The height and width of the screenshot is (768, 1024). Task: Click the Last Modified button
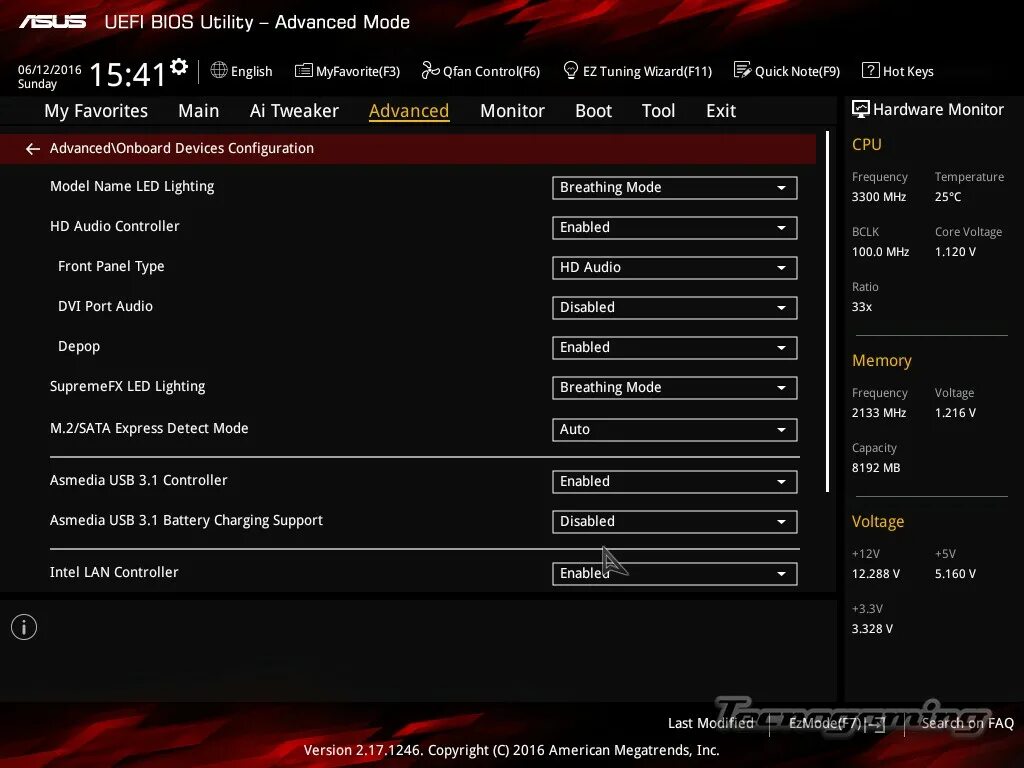(710, 723)
